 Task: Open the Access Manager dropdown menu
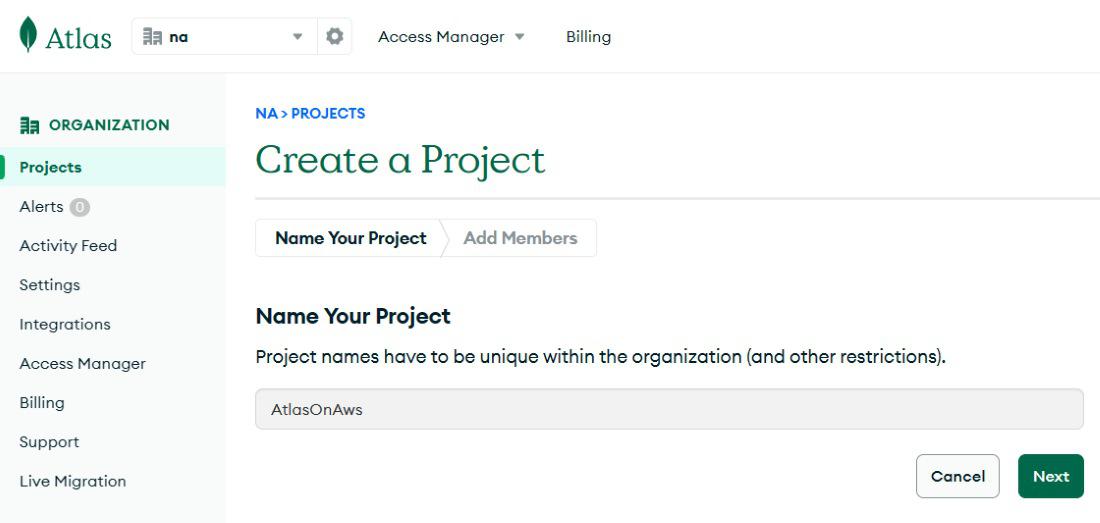coord(450,37)
